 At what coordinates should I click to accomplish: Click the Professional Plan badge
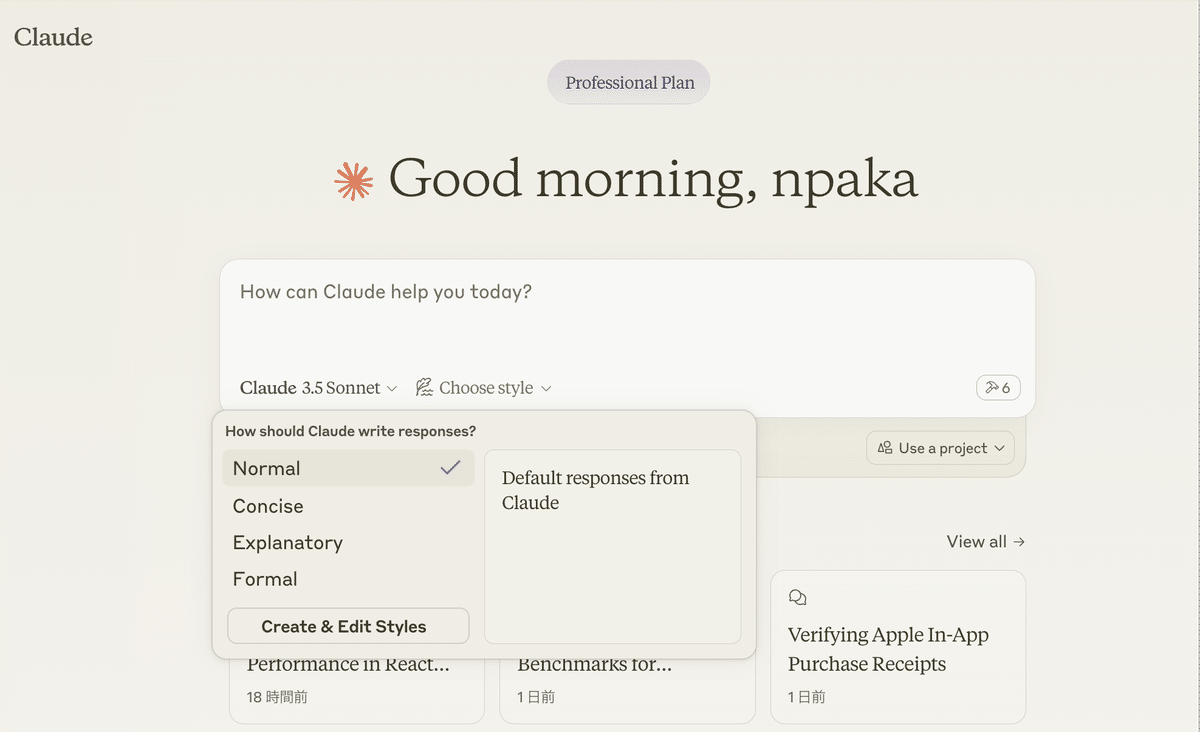629,83
